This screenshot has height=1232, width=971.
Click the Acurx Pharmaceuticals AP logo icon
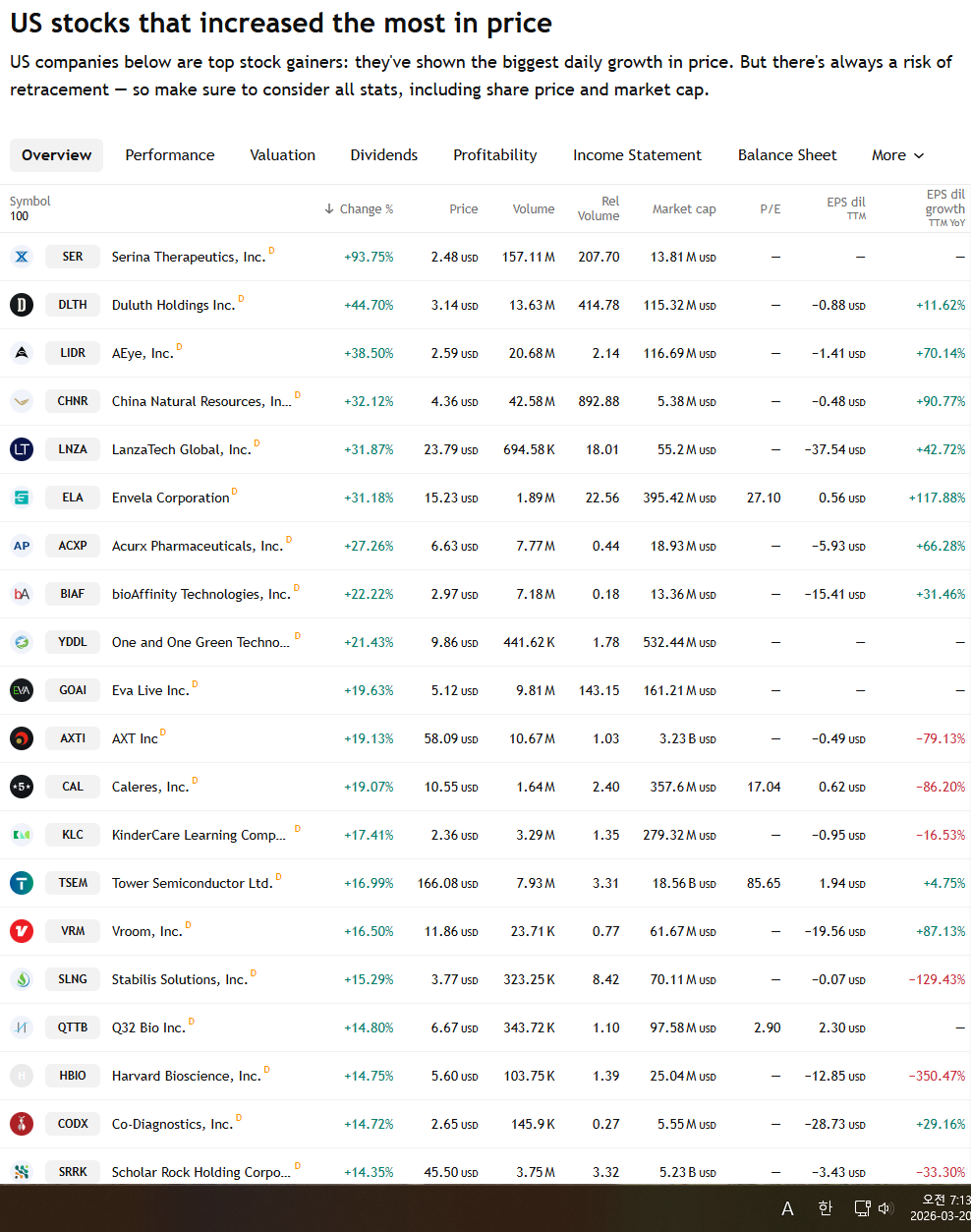tap(22, 546)
